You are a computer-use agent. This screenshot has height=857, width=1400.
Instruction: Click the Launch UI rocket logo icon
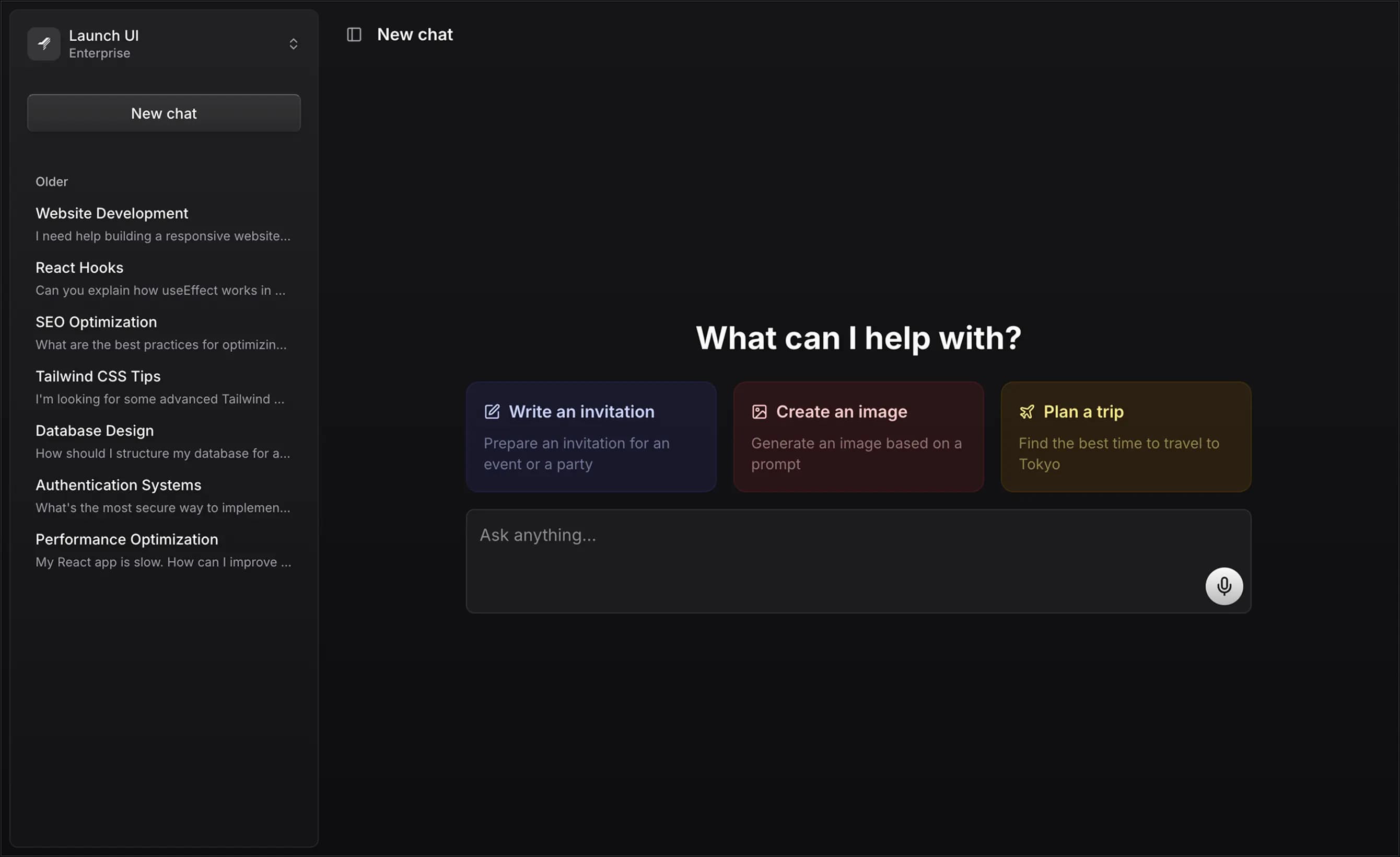pyautogui.click(x=44, y=44)
